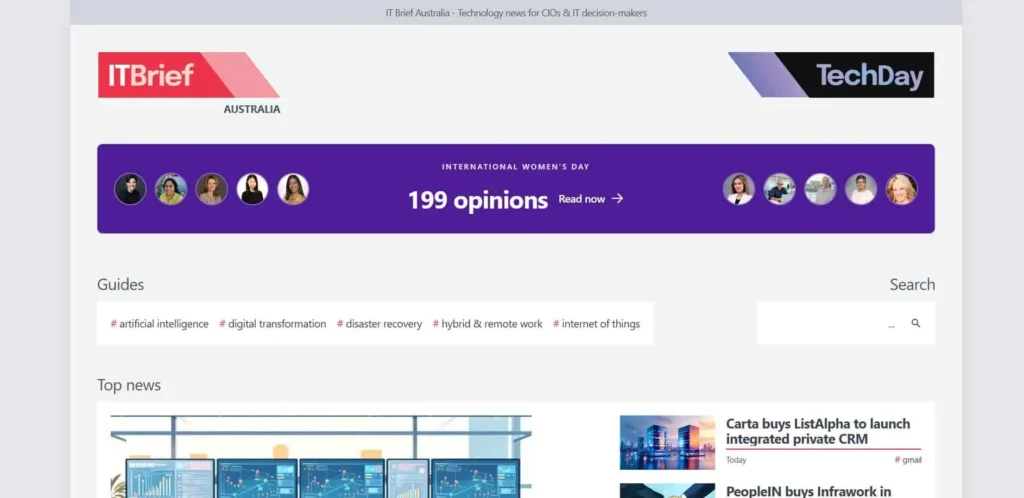Screen dimensions: 1024x498
Task: Click the last avatar on banner's right
Action: [901, 189]
